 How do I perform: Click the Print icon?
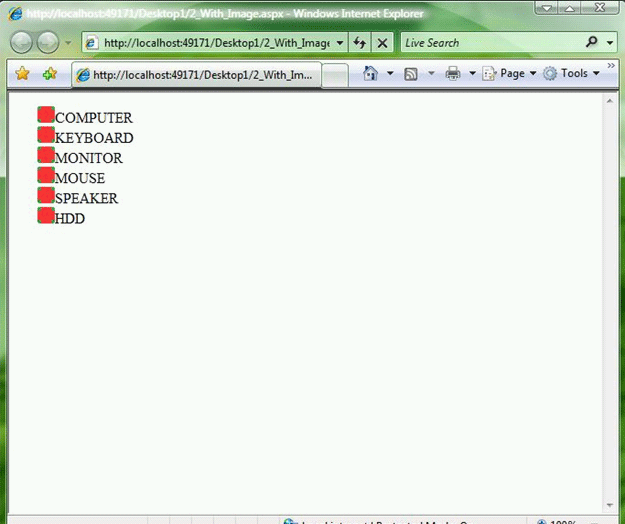[453, 74]
